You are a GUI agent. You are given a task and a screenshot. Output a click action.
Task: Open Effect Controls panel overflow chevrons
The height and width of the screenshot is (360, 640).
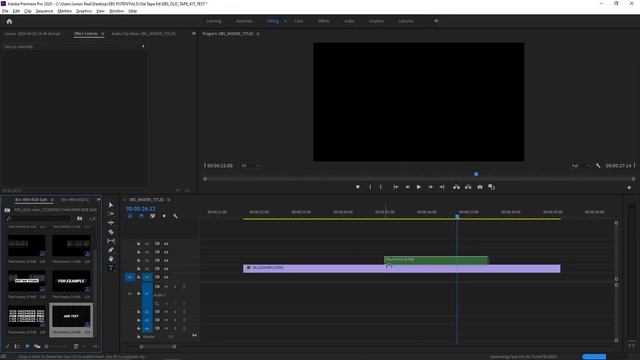click(x=194, y=33)
